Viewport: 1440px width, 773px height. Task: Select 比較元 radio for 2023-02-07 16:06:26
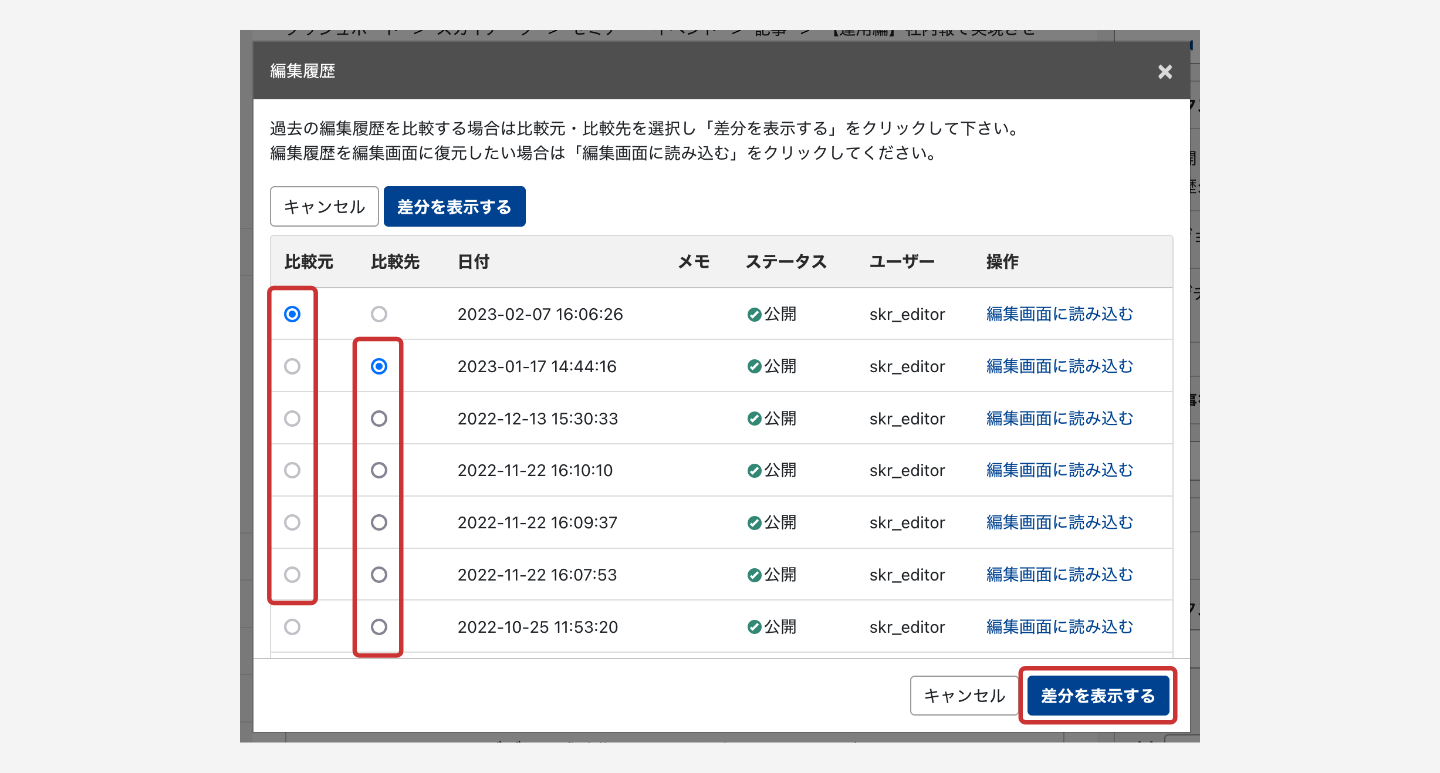292,314
